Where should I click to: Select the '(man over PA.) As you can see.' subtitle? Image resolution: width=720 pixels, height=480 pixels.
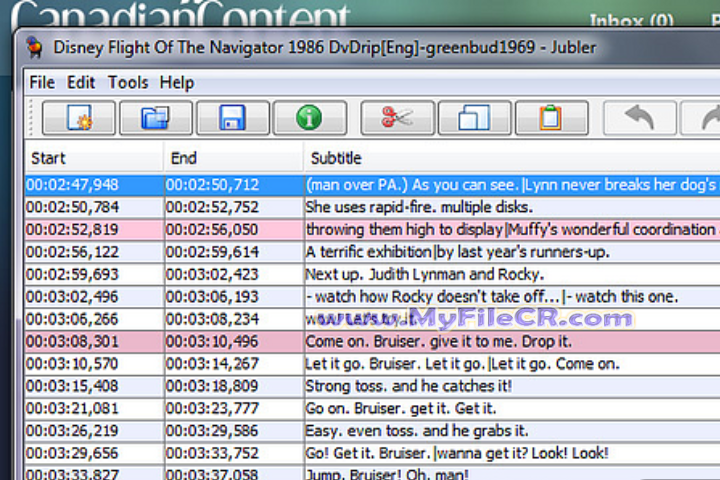512,185
